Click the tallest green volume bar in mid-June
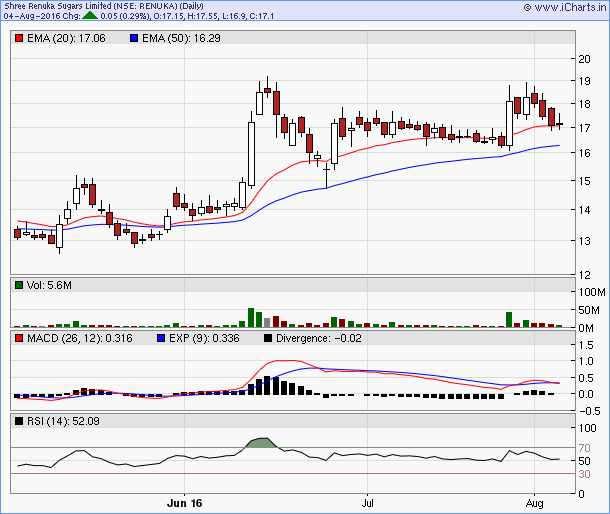Viewport: 610px width, 514px height. coord(251,318)
